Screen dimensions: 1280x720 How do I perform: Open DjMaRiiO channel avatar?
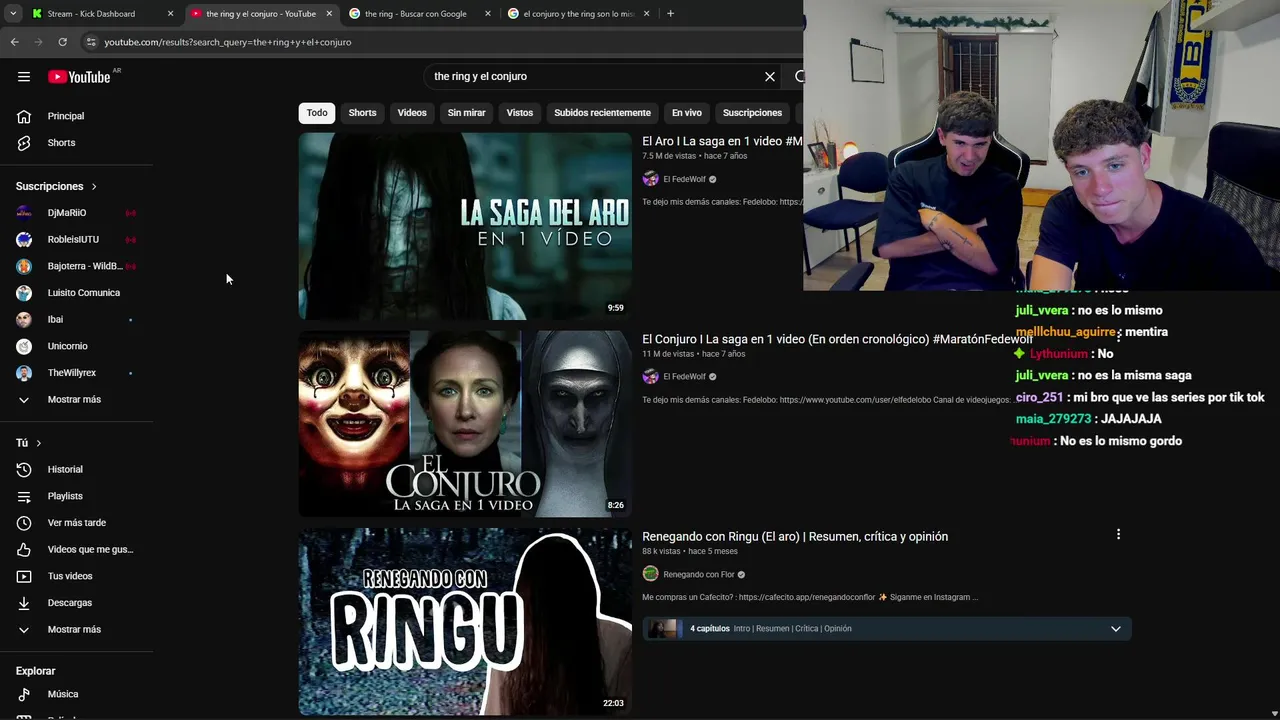[24, 213]
